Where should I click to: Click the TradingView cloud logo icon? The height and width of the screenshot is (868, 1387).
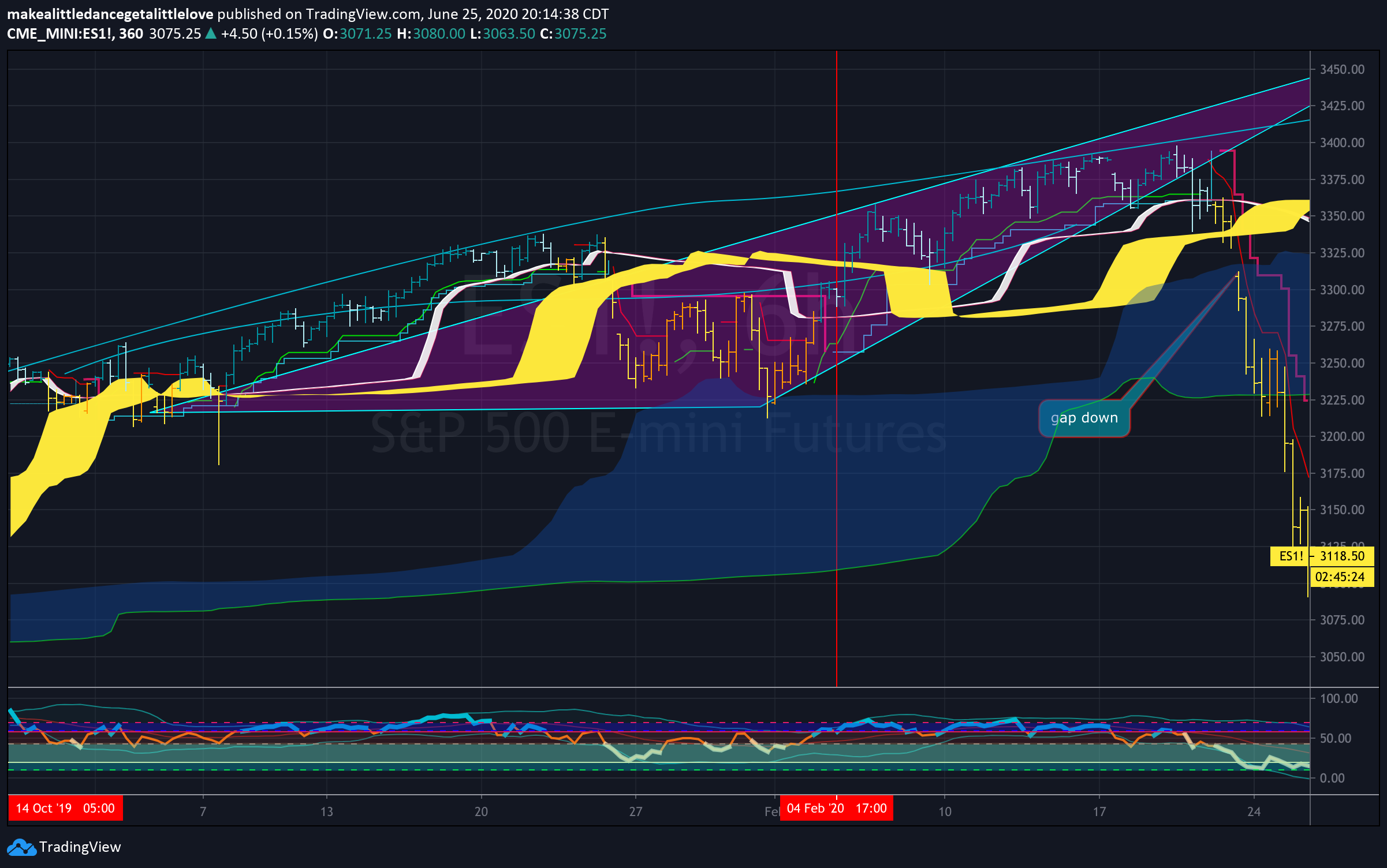(x=21, y=847)
